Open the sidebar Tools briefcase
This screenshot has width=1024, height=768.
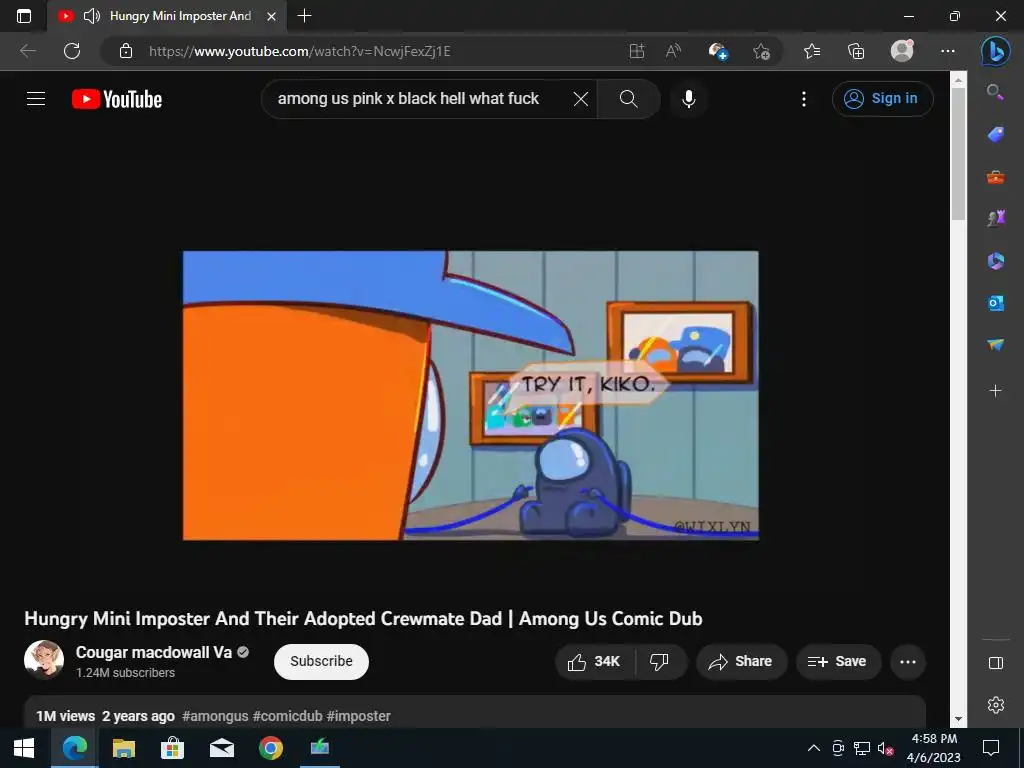(995, 177)
